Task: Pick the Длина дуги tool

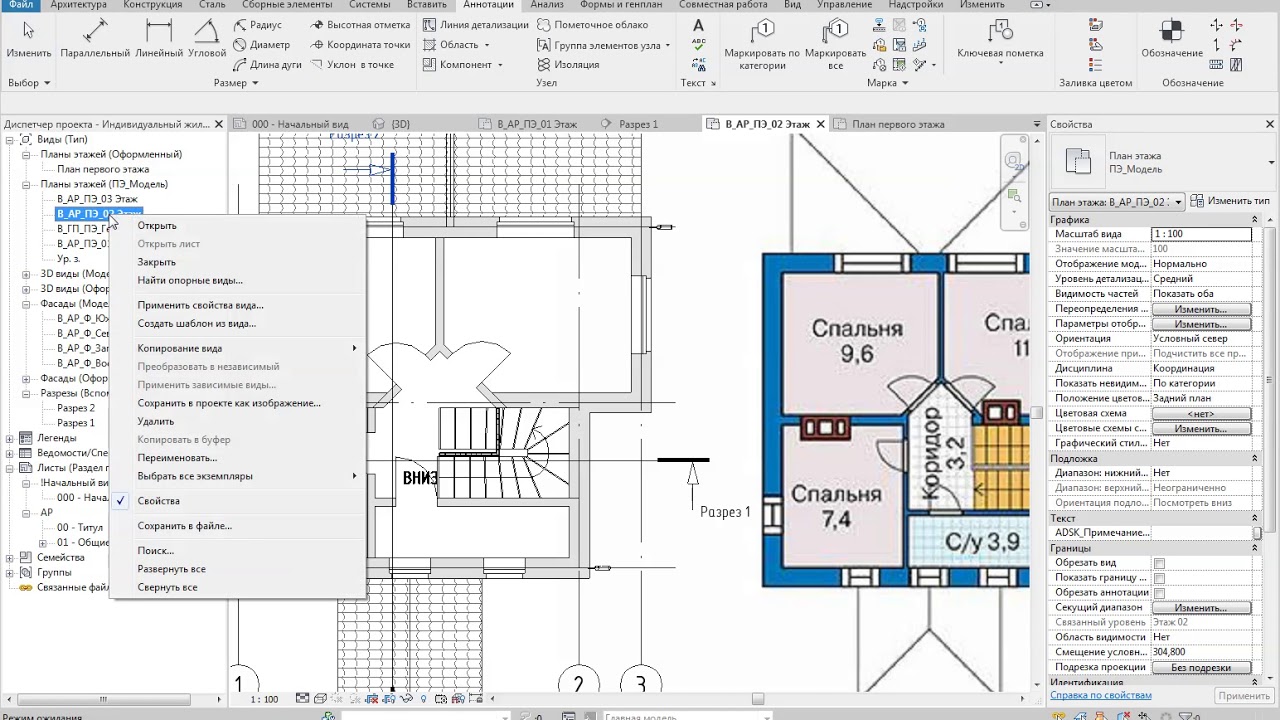Action: click(267, 65)
